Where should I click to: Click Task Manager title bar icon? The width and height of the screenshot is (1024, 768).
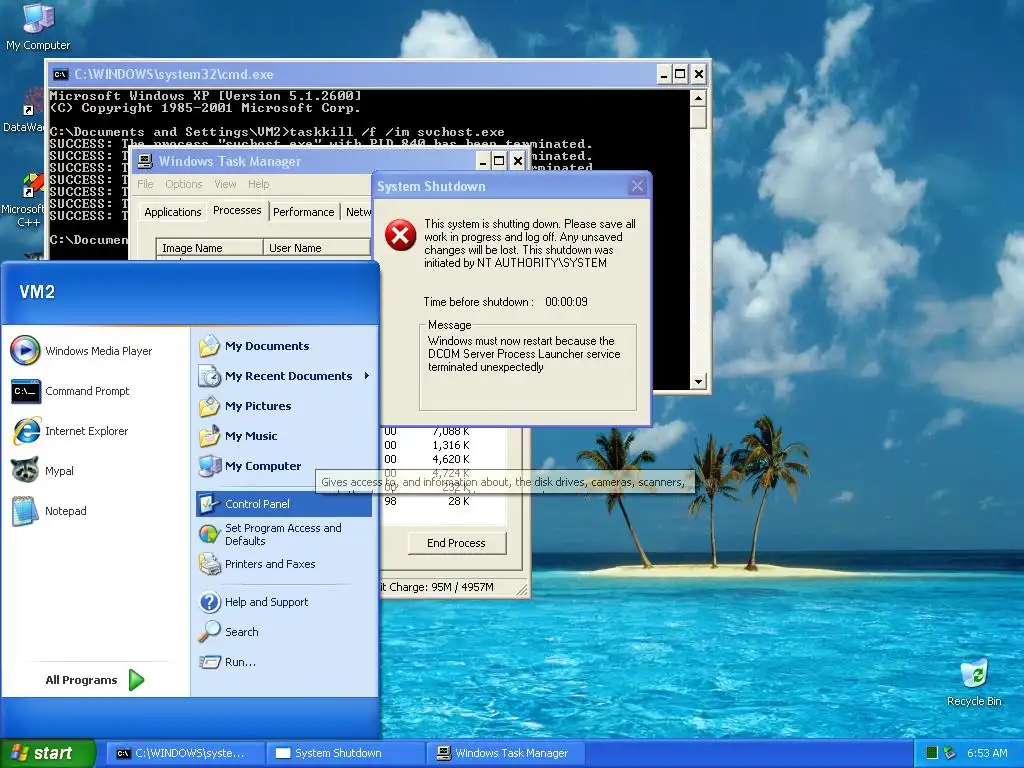145,161
